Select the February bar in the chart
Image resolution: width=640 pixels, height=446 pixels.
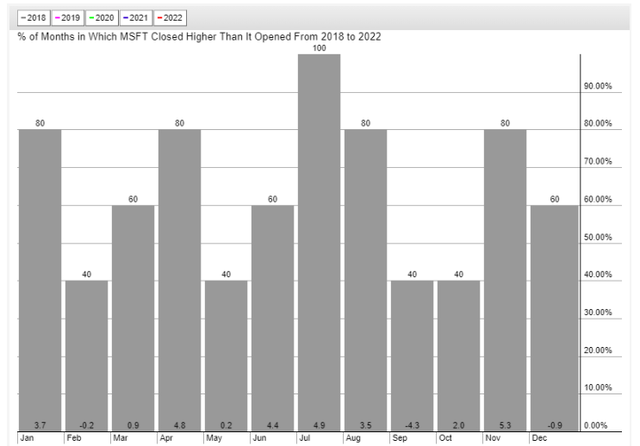[x=87, y=355]
